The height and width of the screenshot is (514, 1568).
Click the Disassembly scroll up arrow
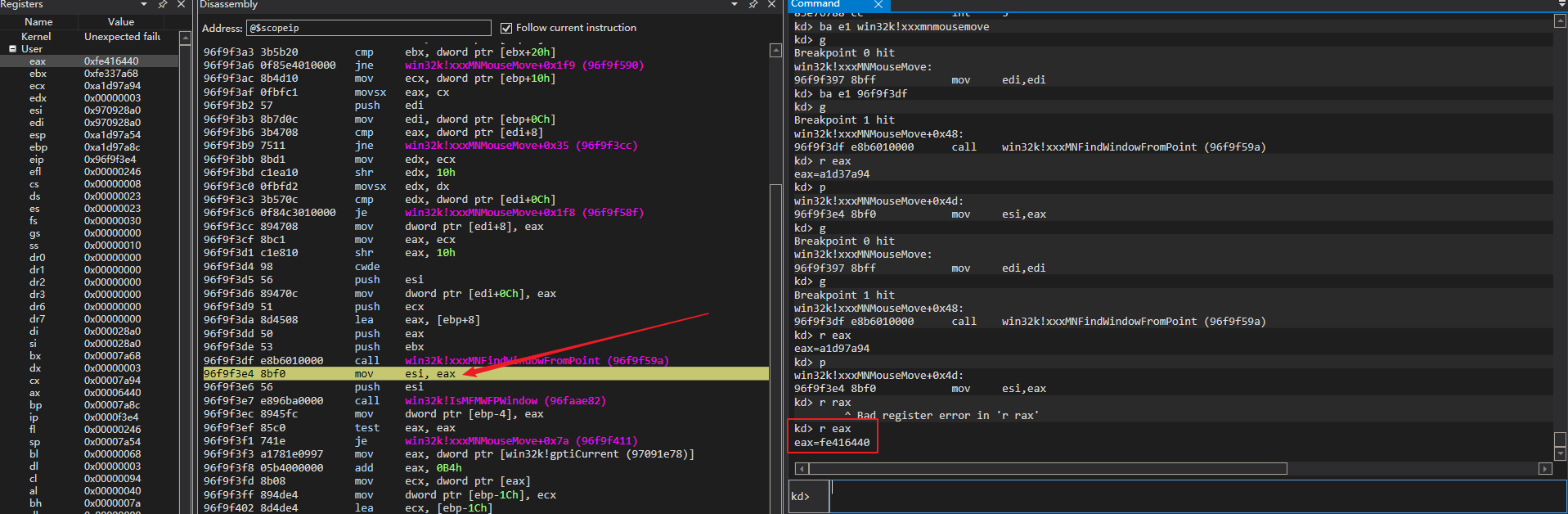(x=775, y=51)
